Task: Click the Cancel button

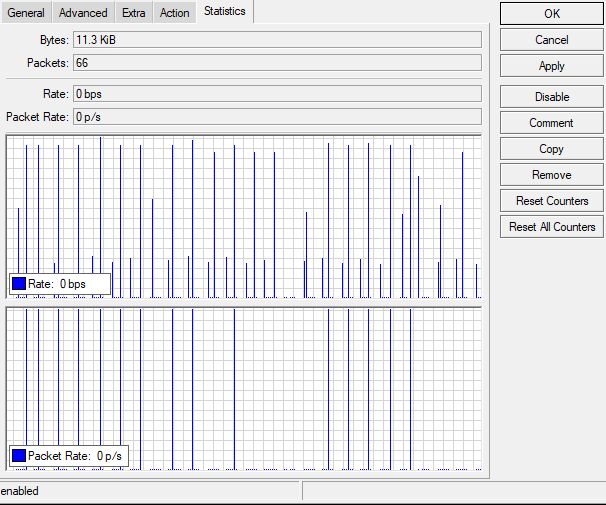Action: (x=552, y=40)
